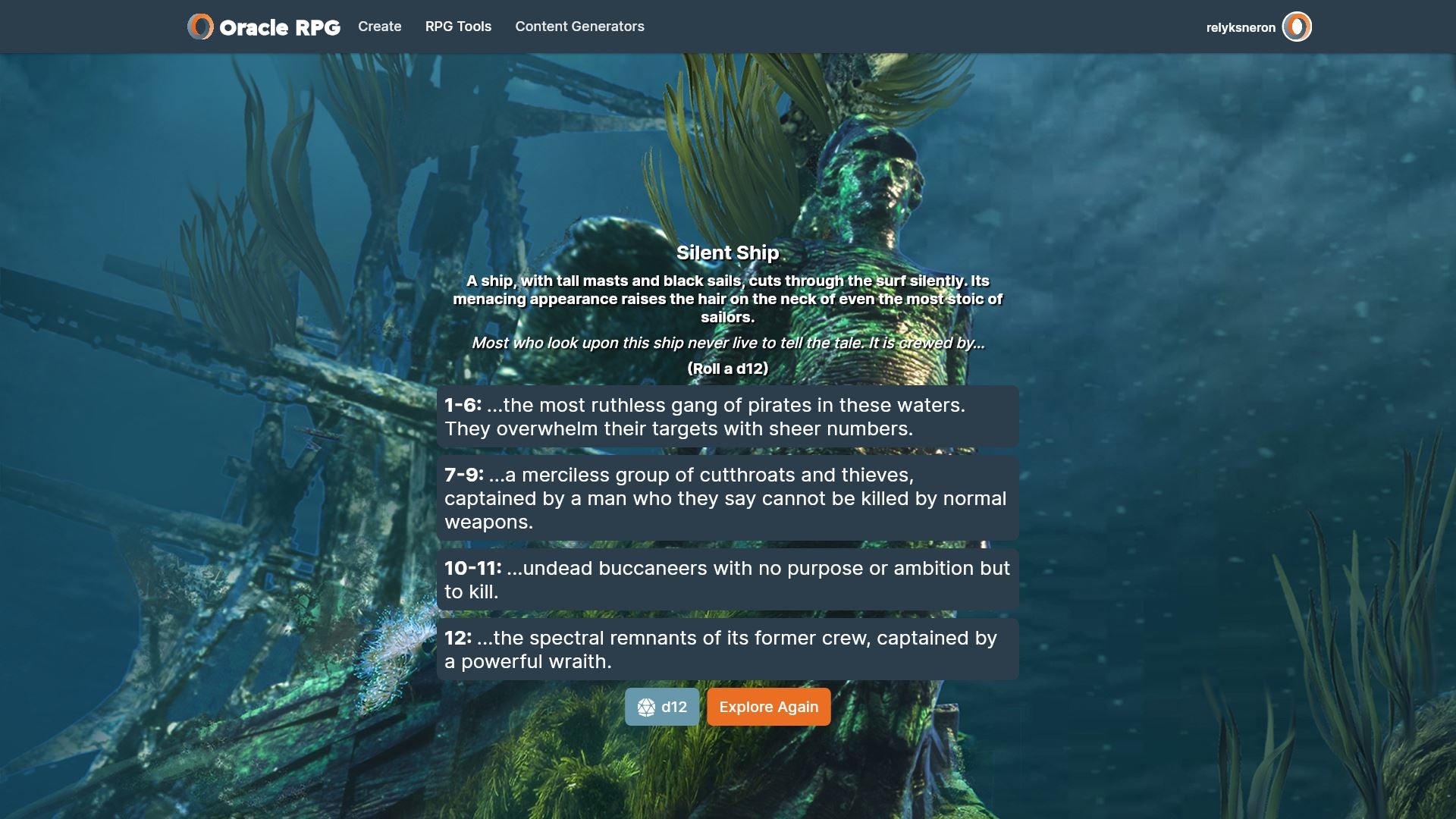This screenshot has width=1456, height=819.
Task: Click the user avatar icon
Action: 1296,27
